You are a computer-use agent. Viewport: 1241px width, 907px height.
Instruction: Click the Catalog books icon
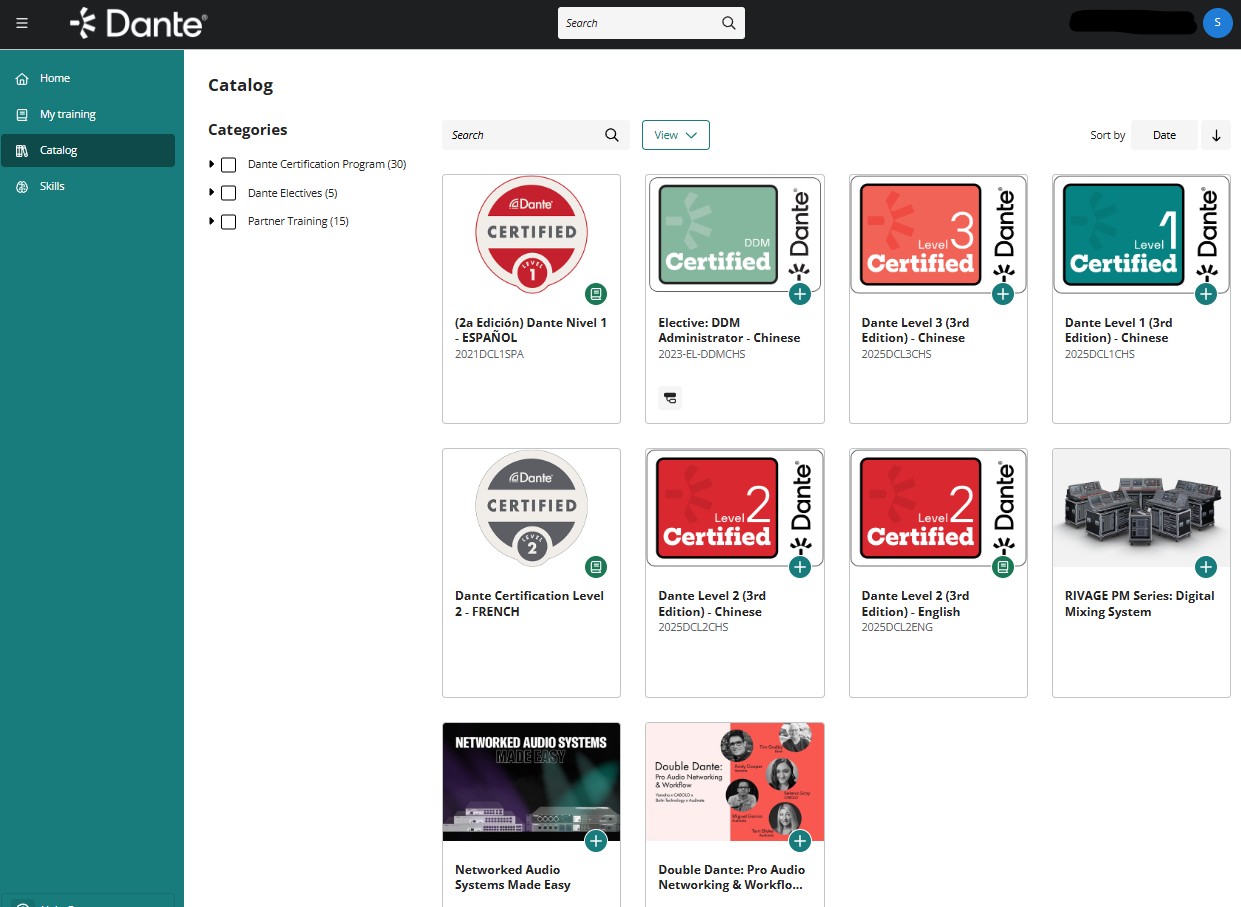[22, 150]
